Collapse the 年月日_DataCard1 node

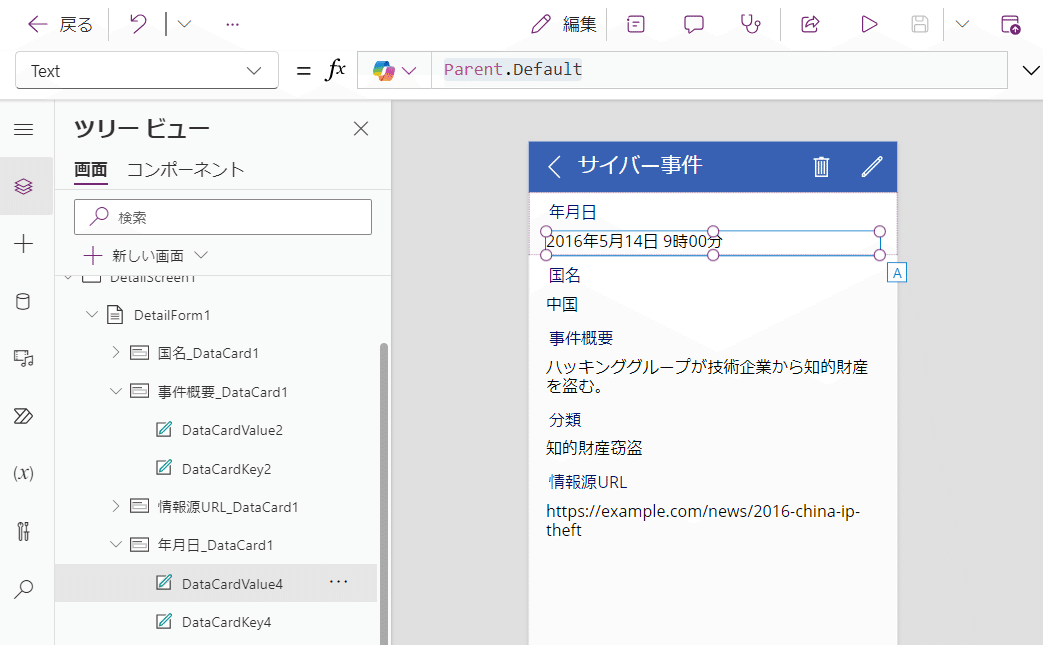point(116,545)
